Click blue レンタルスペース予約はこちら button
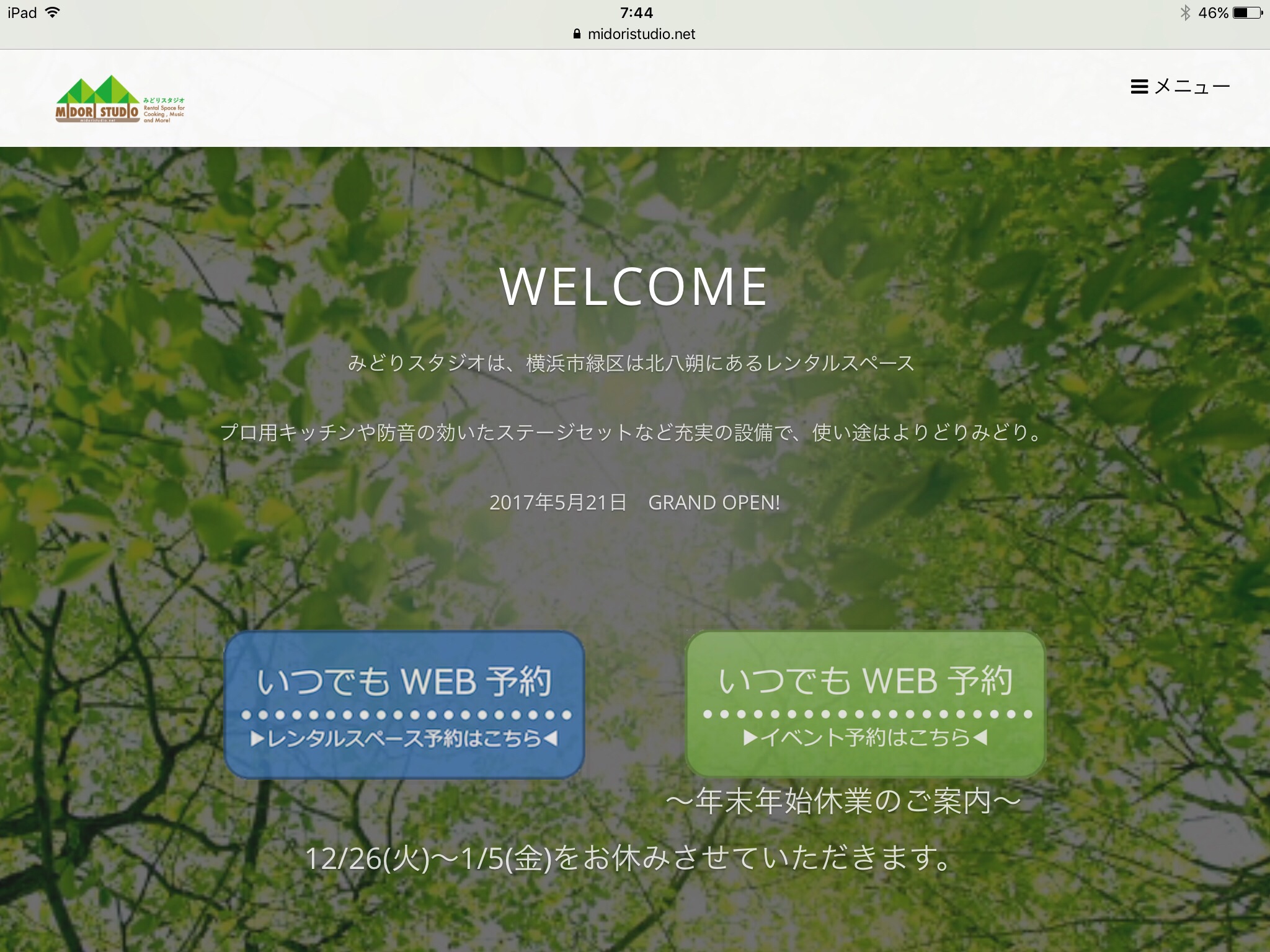This screenshot has height=952, width=1270. 404,705
